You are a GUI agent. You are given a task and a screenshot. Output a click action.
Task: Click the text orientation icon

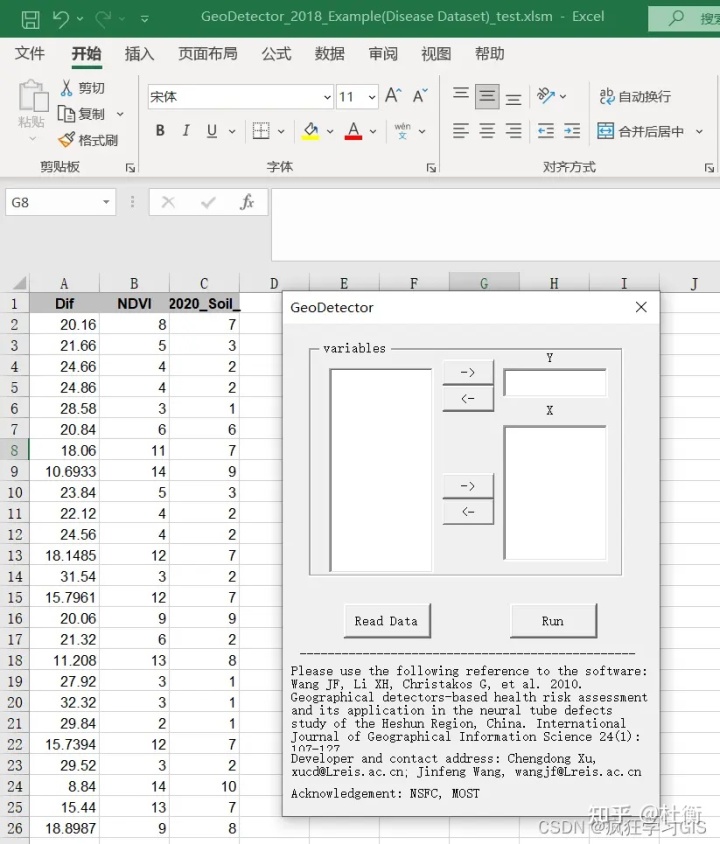pos(546,96)
